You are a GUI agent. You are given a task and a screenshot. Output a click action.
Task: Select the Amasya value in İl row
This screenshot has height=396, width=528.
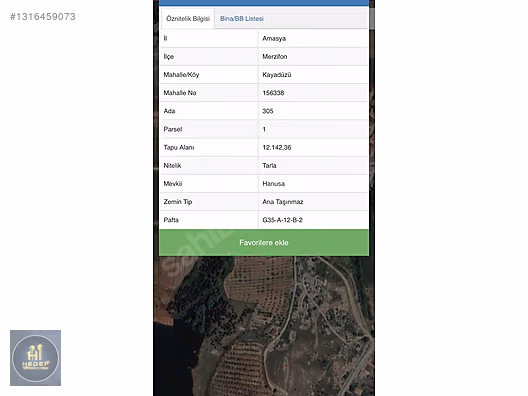(274, 38)
